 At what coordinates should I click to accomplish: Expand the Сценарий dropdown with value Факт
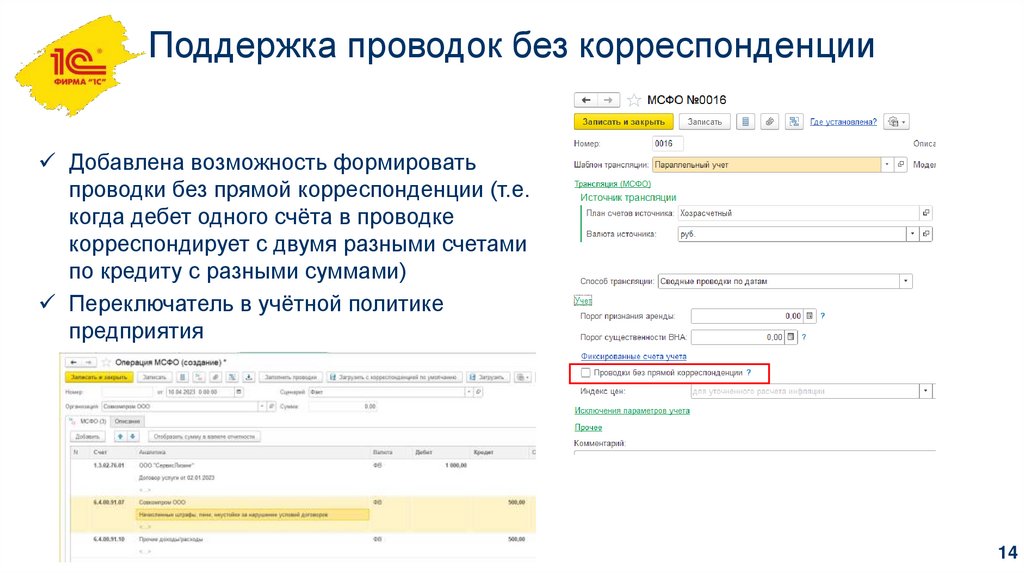coord(469,392)
